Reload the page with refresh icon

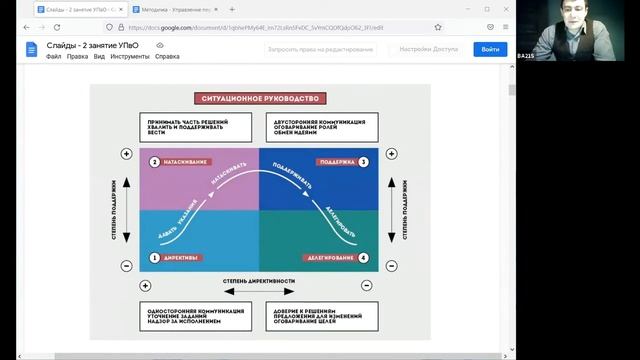(57, 27)
